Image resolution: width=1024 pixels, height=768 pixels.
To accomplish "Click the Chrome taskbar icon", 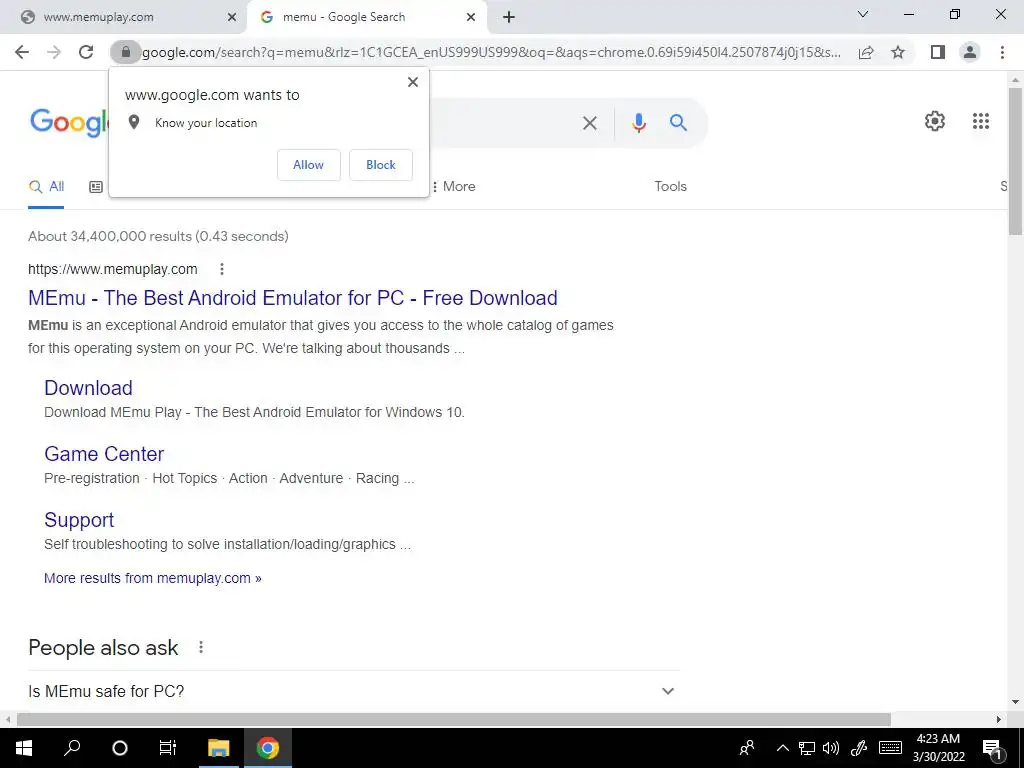I will [x=268, y=748].
